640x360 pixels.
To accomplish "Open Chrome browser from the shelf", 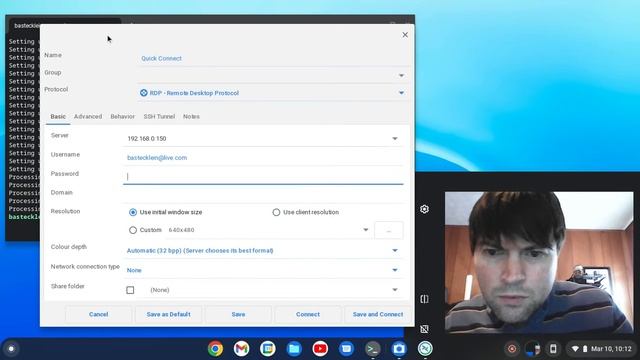I will coord(215,349).
